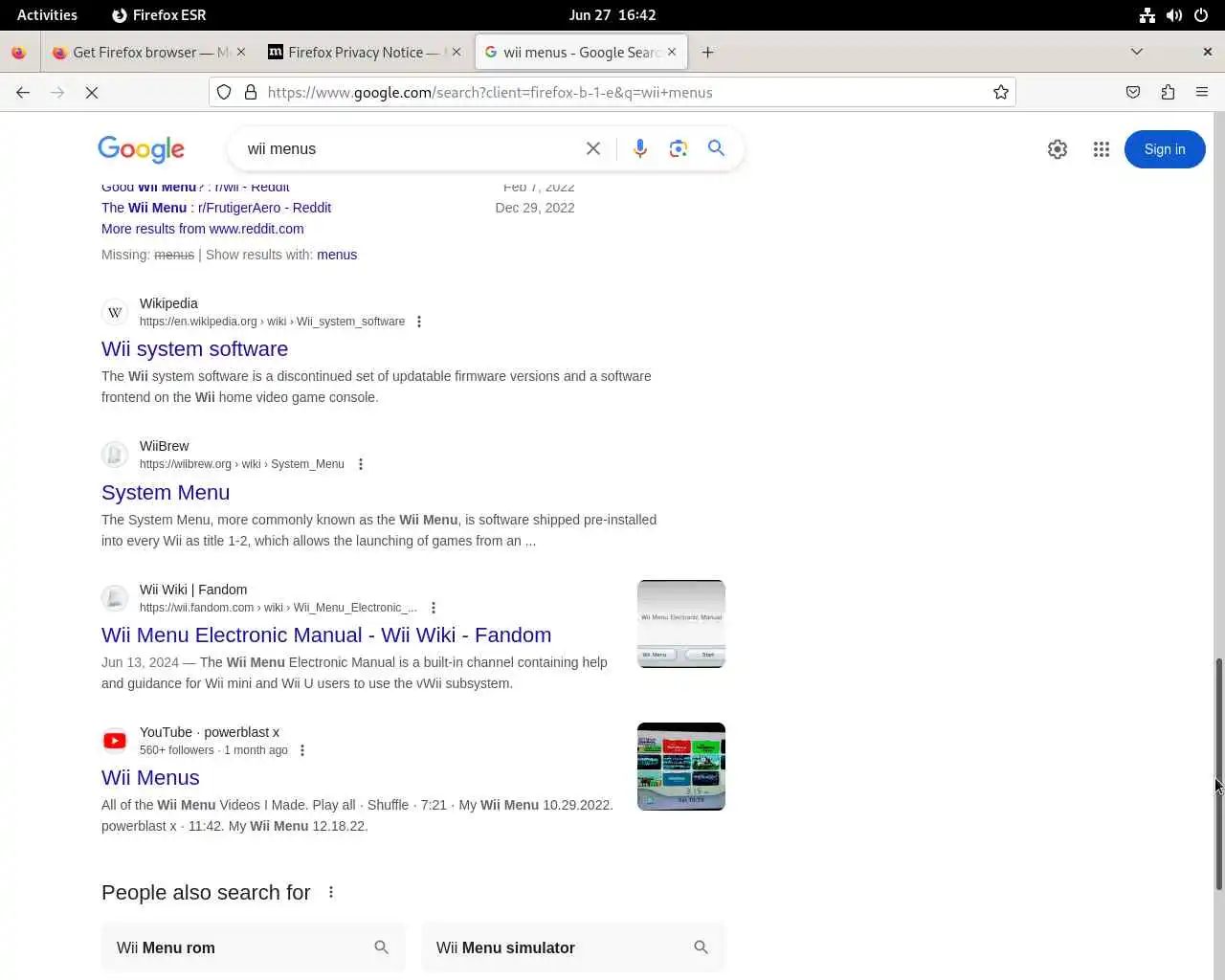Close the wii menus tab
Screen dimensions: 1225x980
[x=672, y=52]
